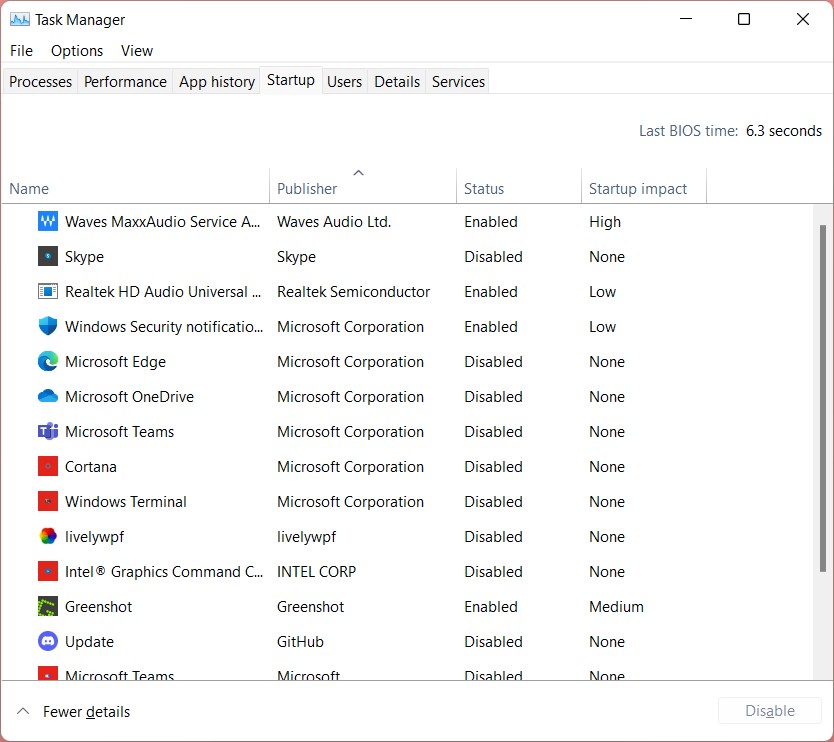This screenshot has height=742, width=834.
Task: Click the Medium startup impact value
Action: 616,607
